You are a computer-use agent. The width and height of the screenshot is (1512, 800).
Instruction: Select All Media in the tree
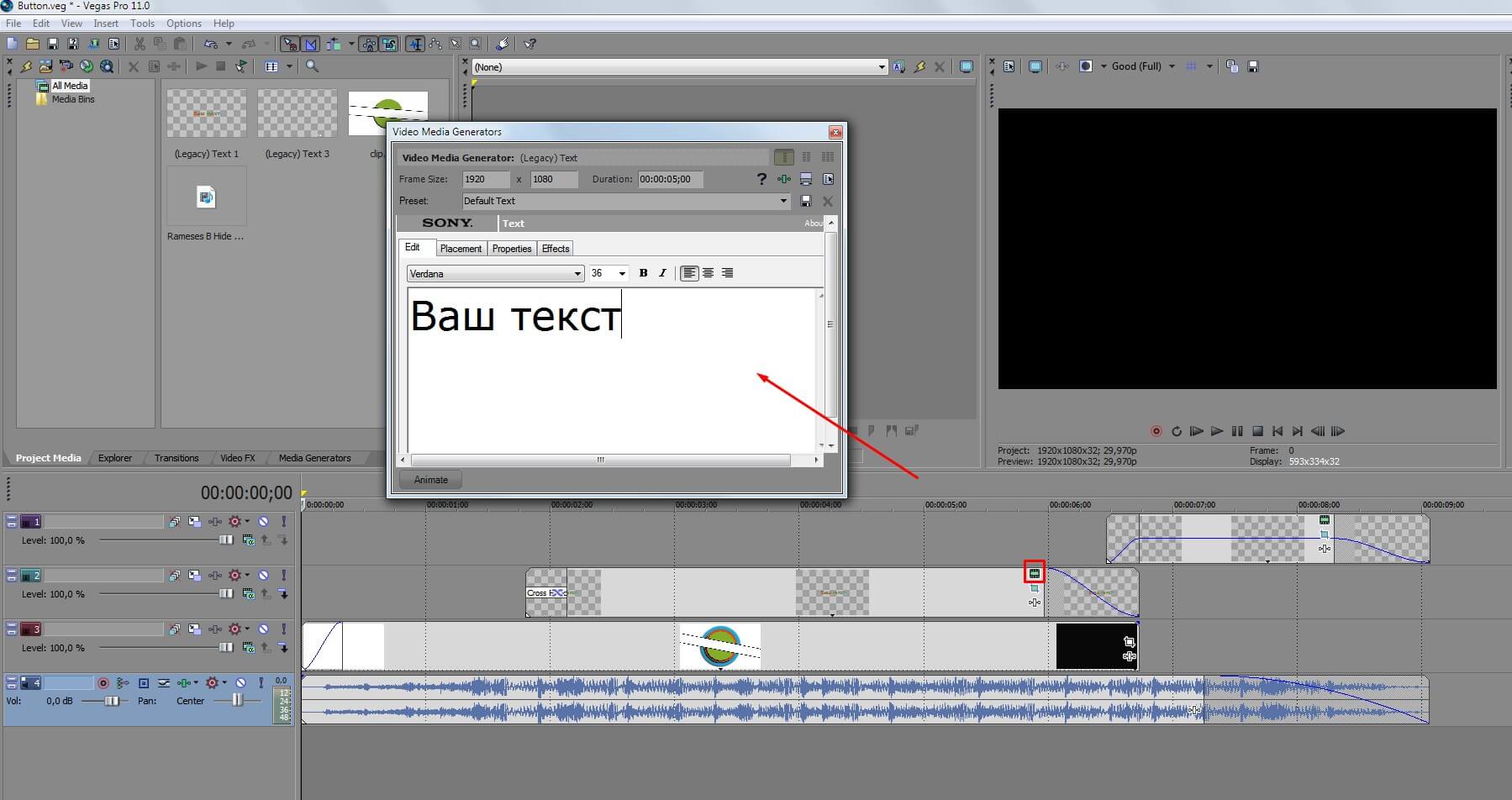[x=70, y=86]
